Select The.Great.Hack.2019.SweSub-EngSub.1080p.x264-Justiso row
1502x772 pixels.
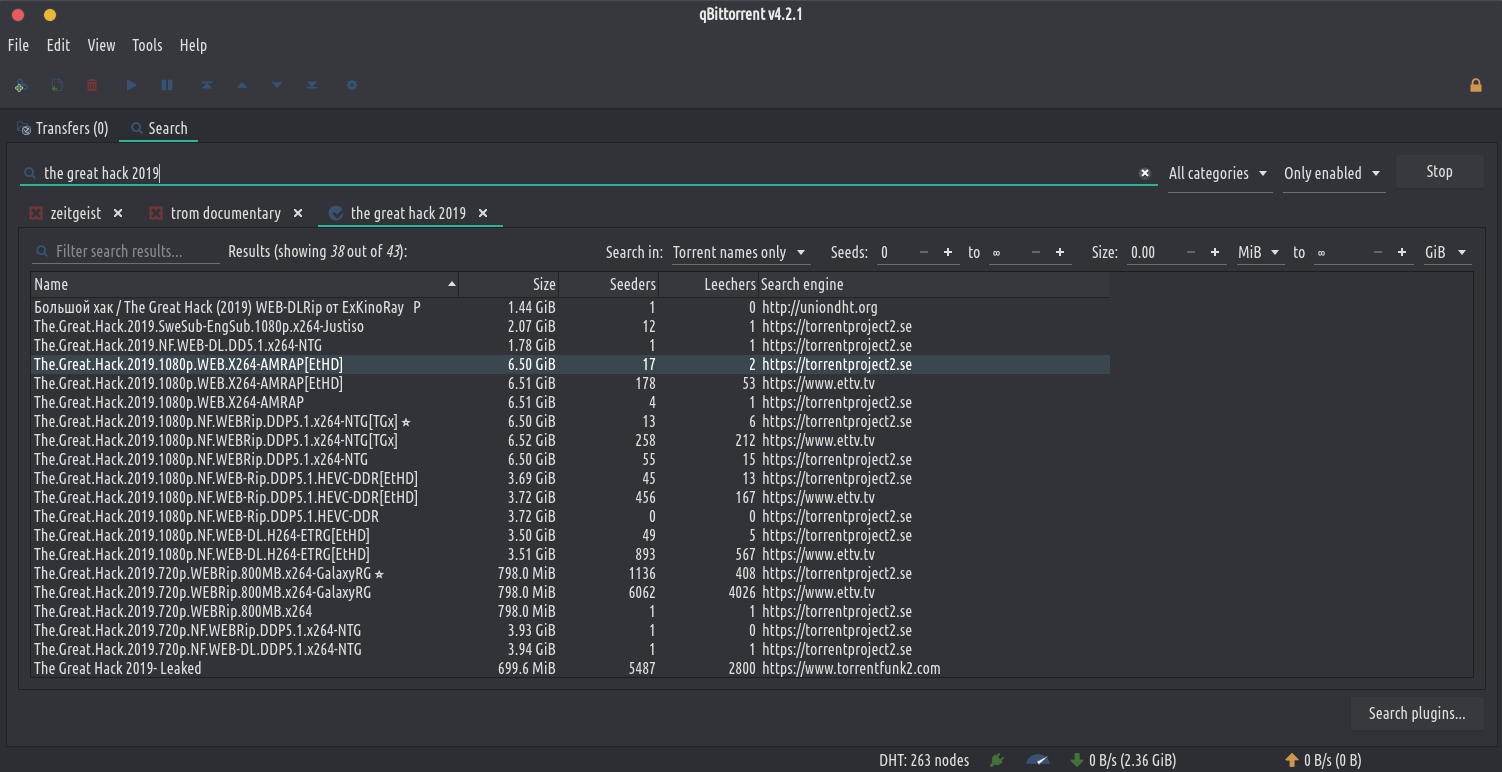570,327
